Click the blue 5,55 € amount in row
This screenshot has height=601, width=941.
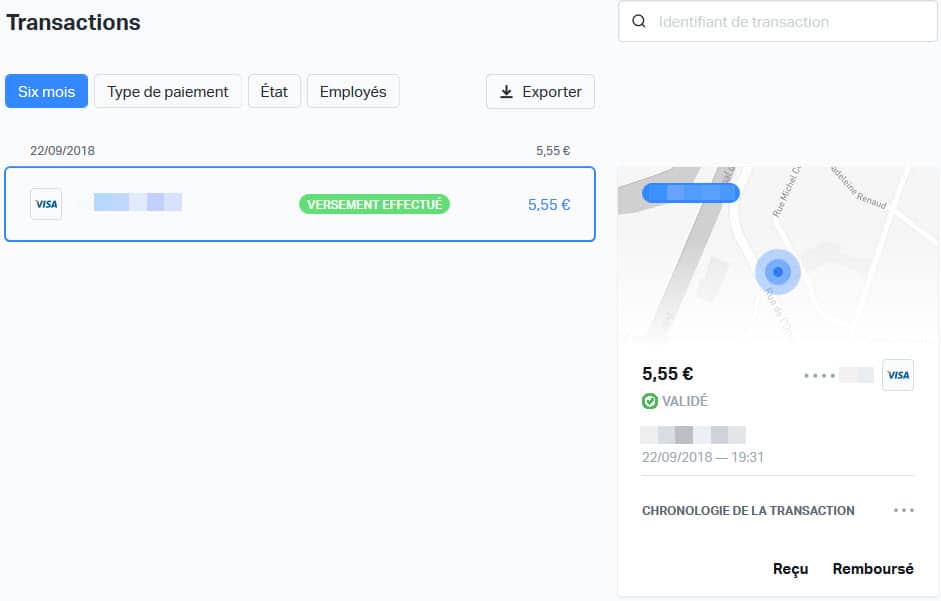(x=549, y=205)
